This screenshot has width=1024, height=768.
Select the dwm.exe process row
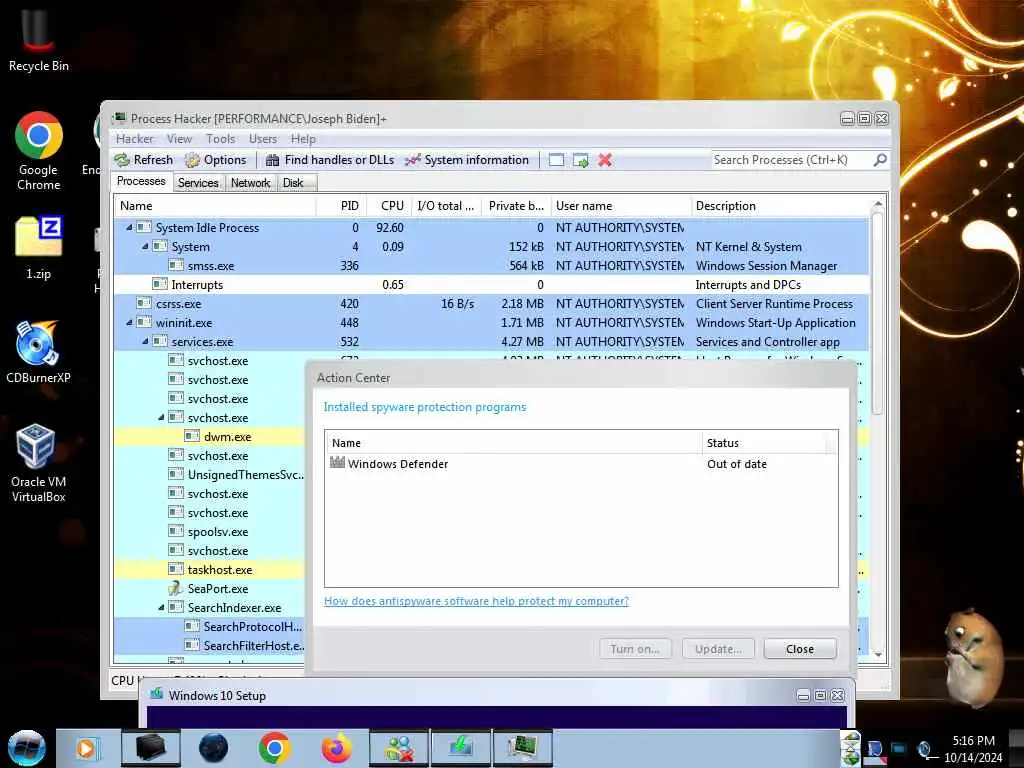(209, 436)
